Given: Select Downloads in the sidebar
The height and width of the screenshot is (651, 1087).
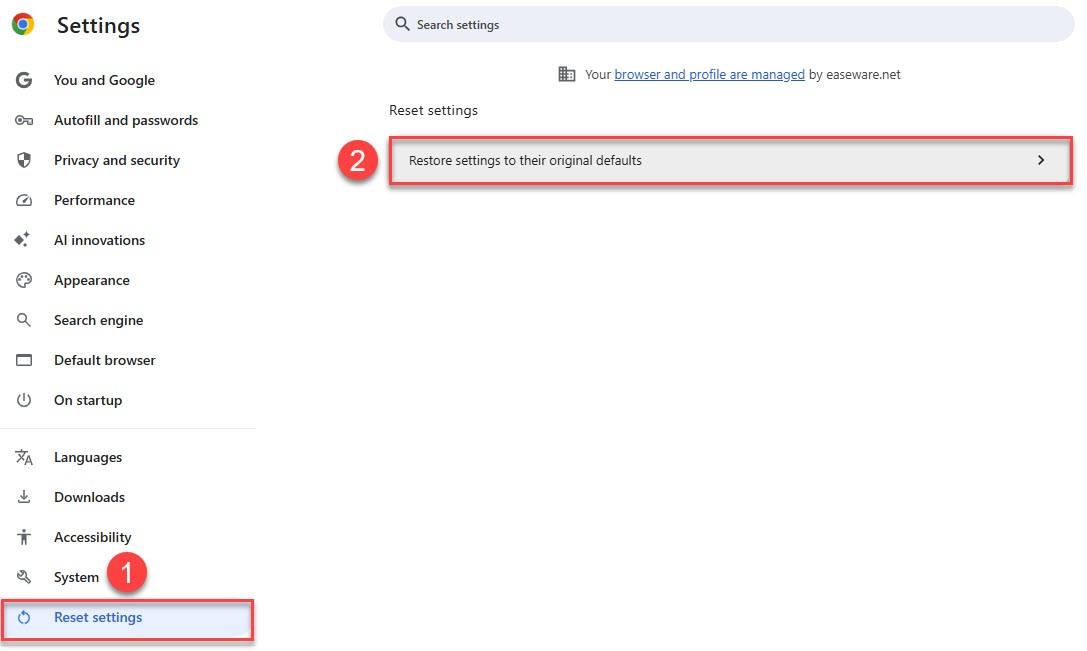Looking at the screenshot, I should (x=89, y=497).
